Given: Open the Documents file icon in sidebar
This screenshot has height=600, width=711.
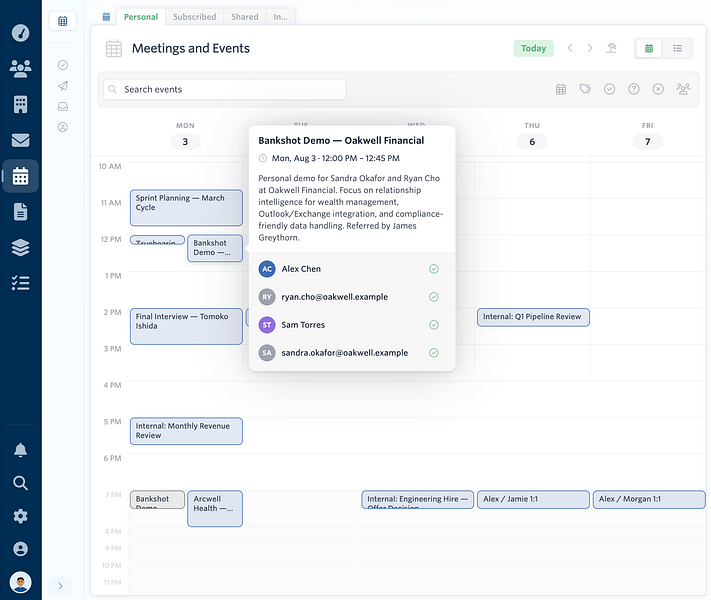Looking at the screenshot, I should [20, 212].
